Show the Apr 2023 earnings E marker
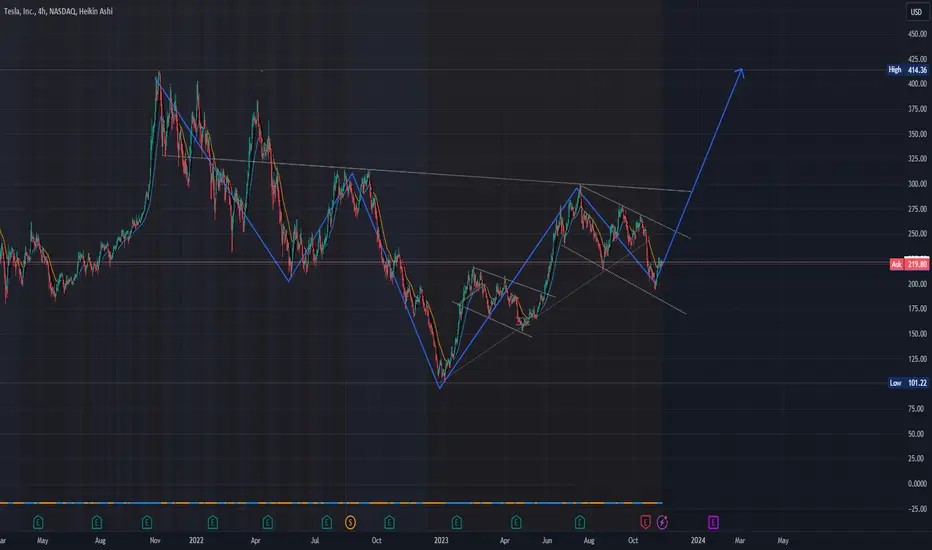This screenshot has width=932, height=550. click(x=516, y=523)
